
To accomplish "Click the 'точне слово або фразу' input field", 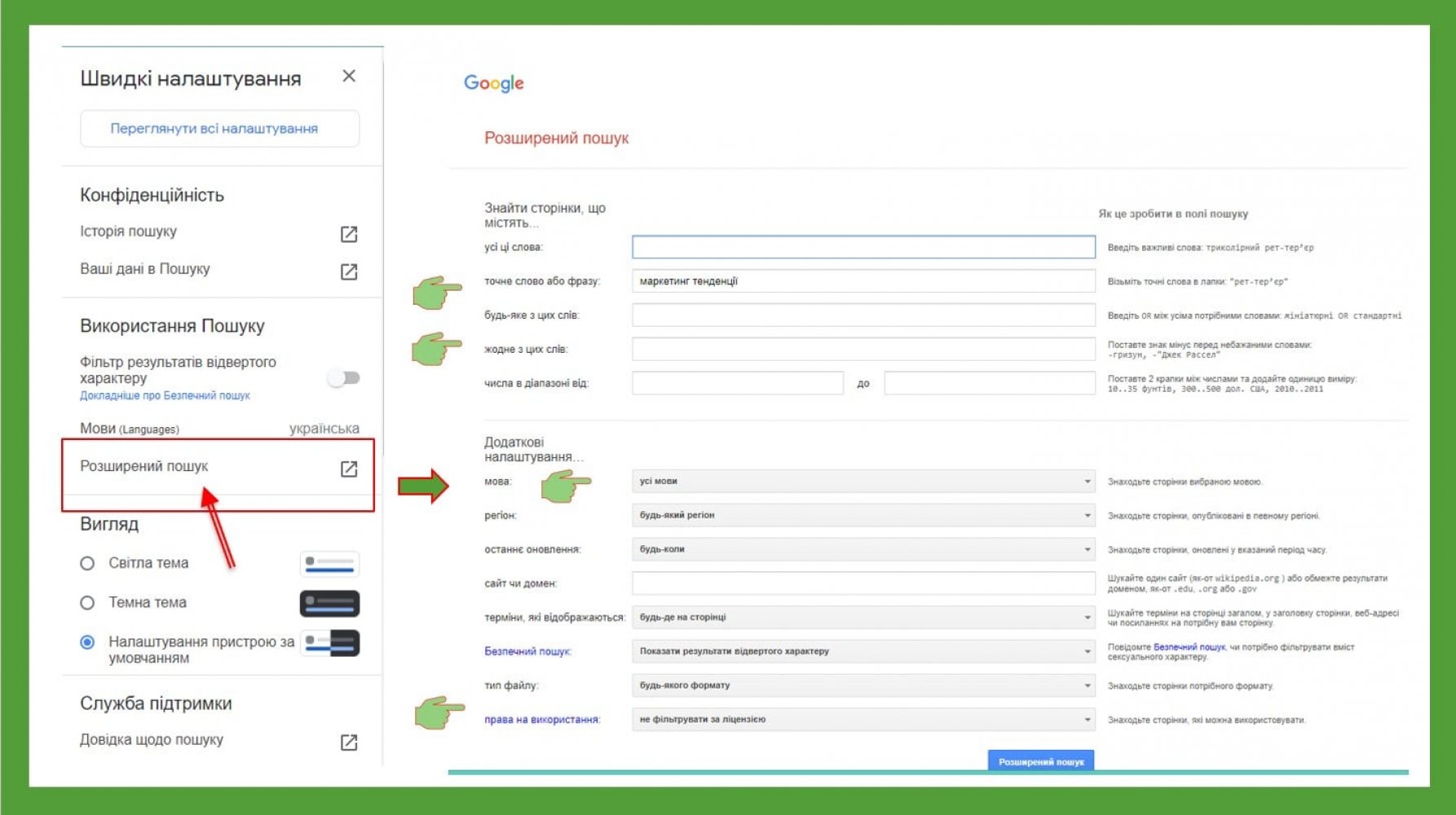I will point(863,281).
